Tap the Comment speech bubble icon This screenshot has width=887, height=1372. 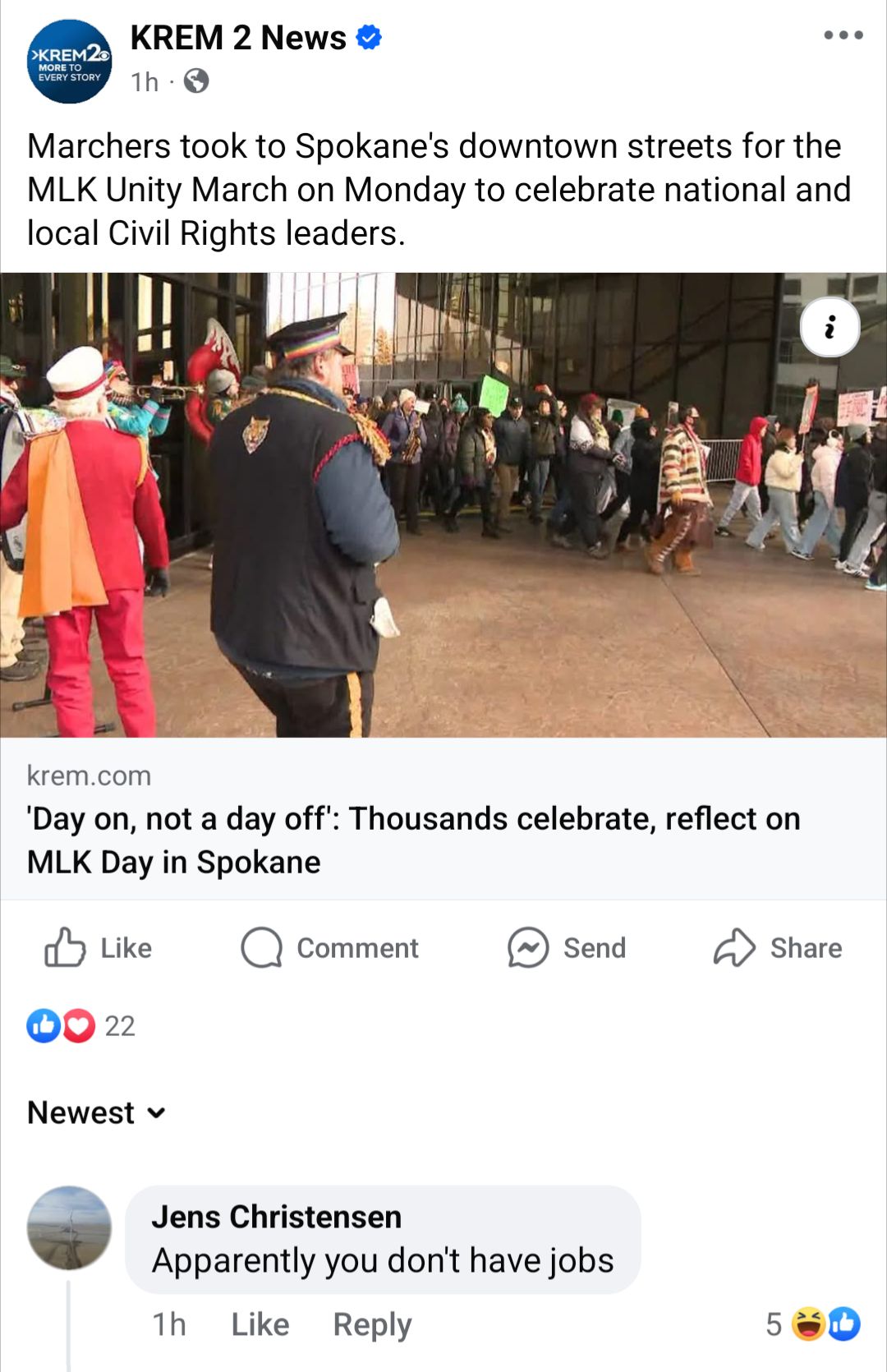pyautogui.click(x=261, y=947)
